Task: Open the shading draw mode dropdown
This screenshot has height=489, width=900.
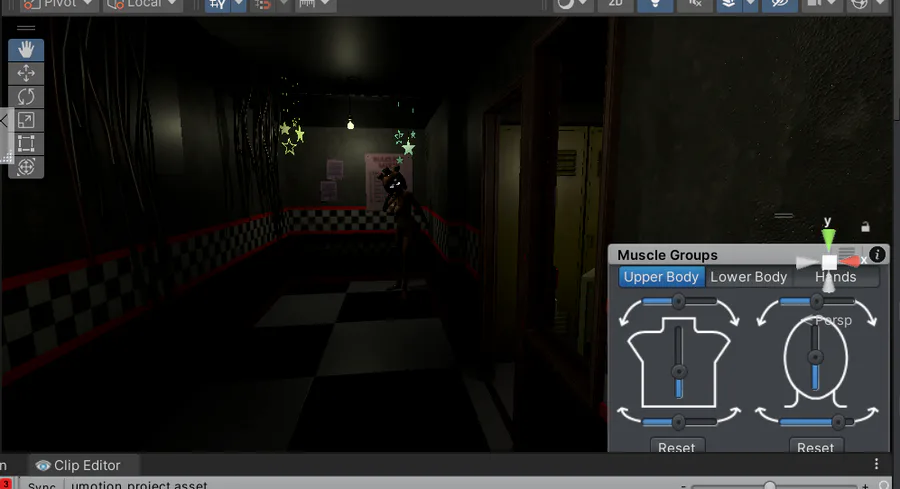Action: click(573, 5)
